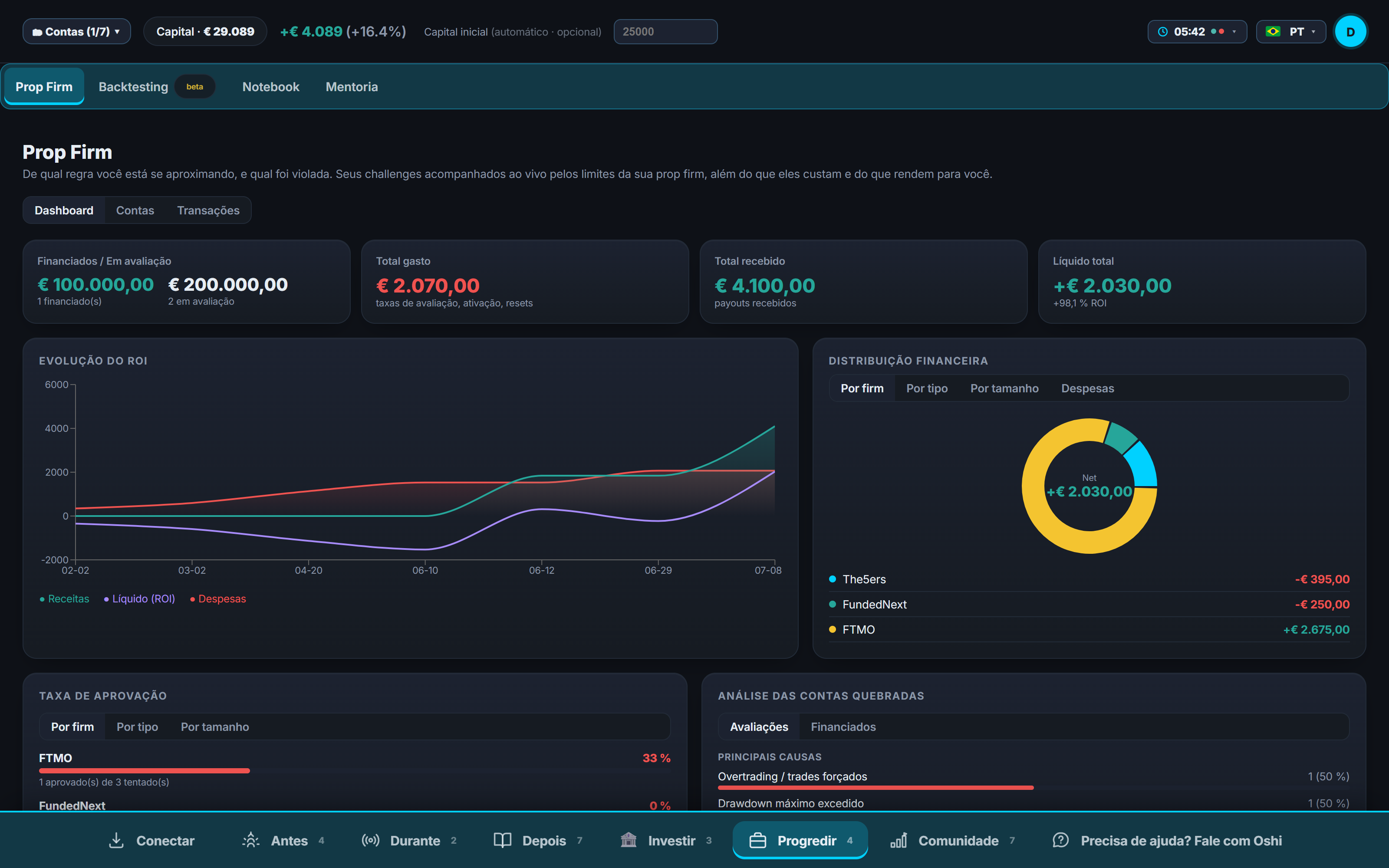Toggle the Despesas chart legend item
Screen dimensions: 1389x868
click(217, 599)
